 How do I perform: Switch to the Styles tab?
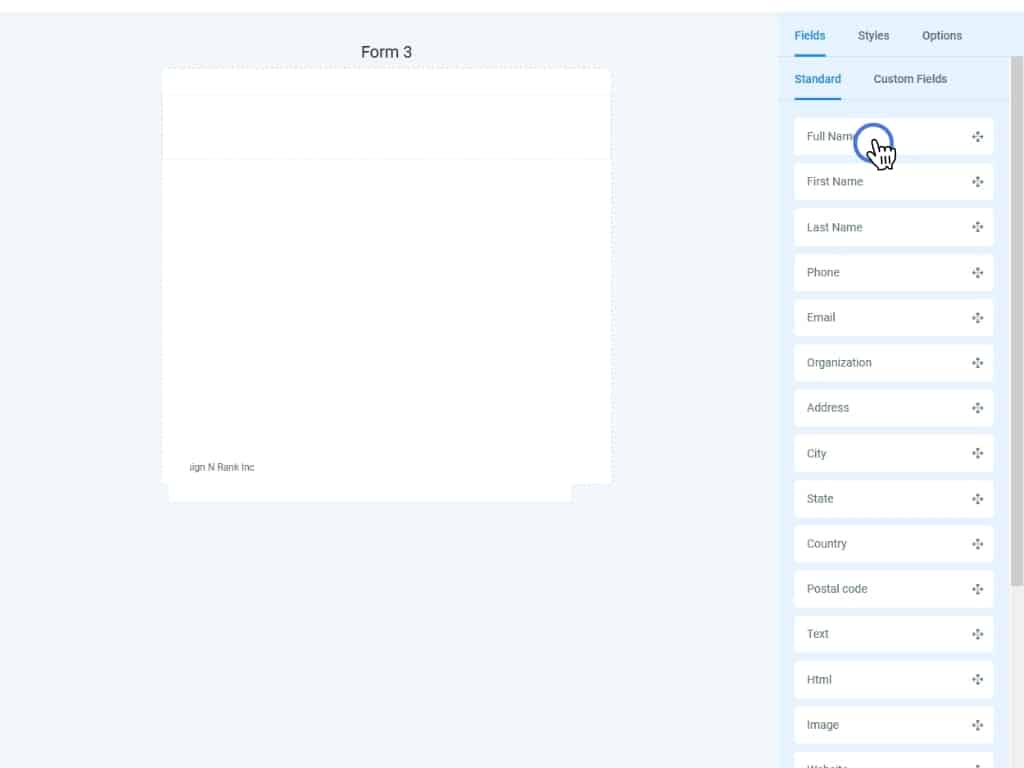tap(873, 36)
